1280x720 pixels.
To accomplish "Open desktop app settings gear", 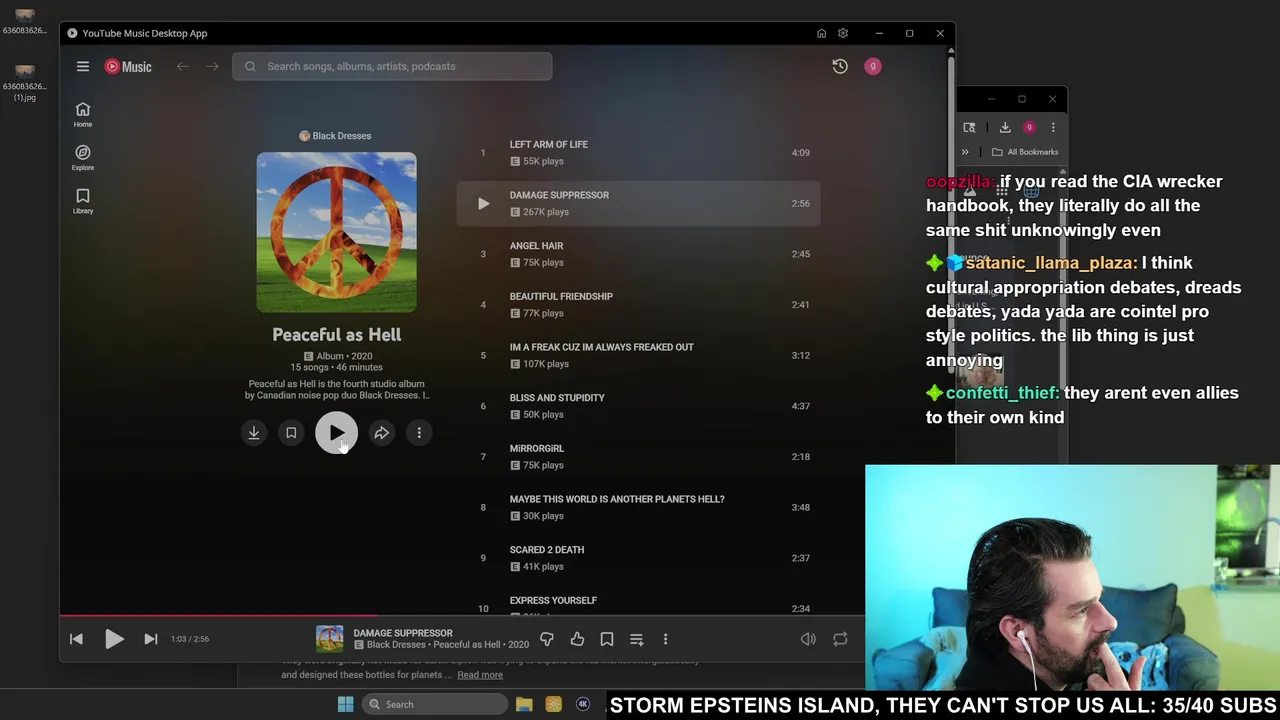I will tap(843, 33).
